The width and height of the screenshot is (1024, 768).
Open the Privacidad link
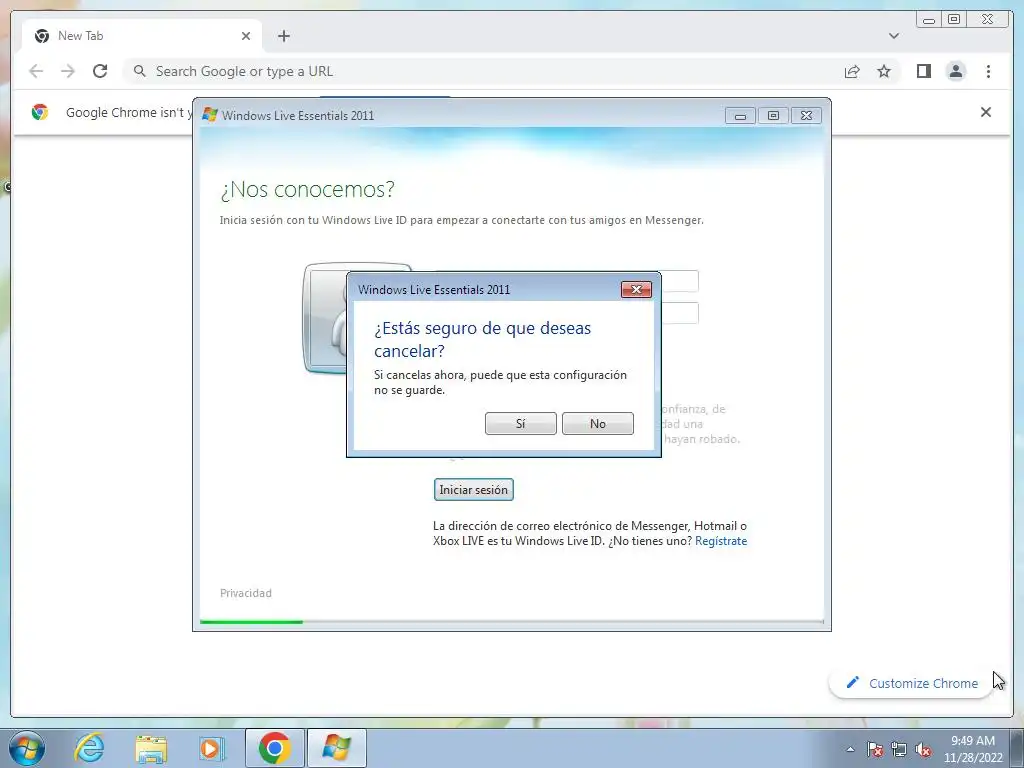(x=246, y=593)
